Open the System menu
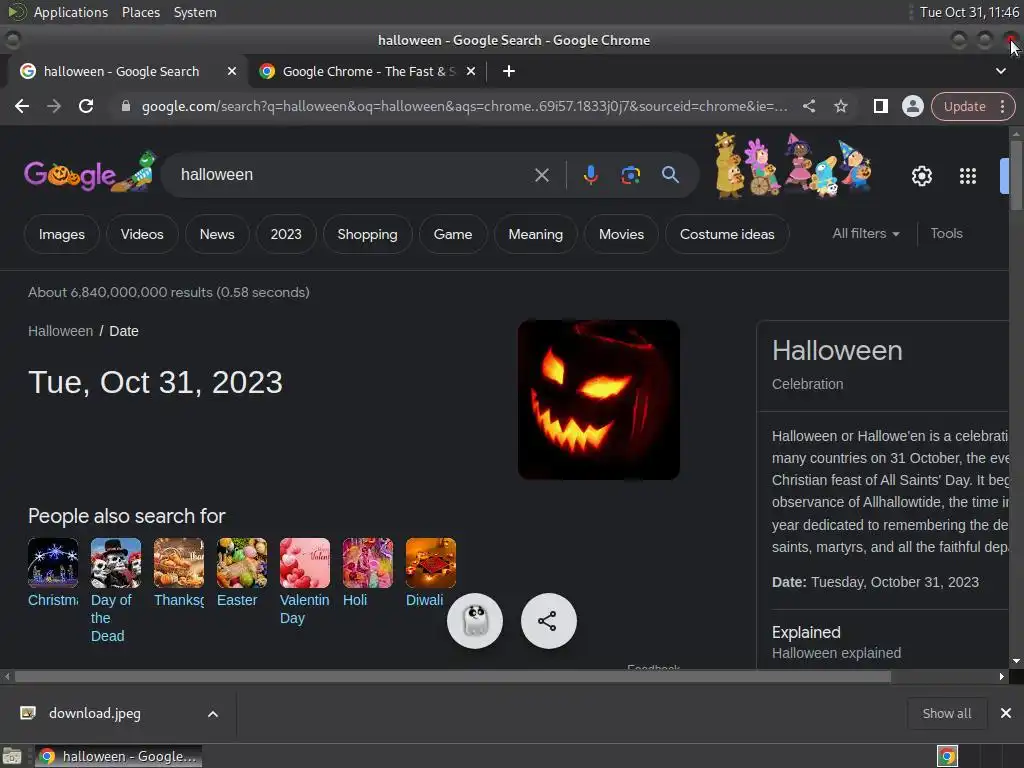Viewport: 1024px width, 768px height. coord(195,12)
